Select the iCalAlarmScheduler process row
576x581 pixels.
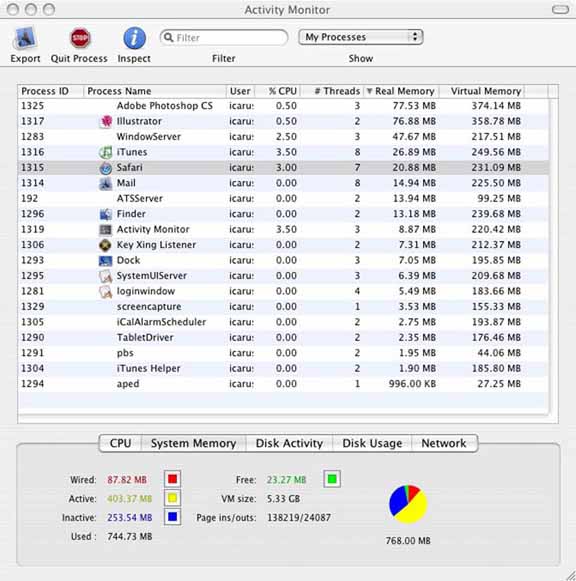(283, 322)
